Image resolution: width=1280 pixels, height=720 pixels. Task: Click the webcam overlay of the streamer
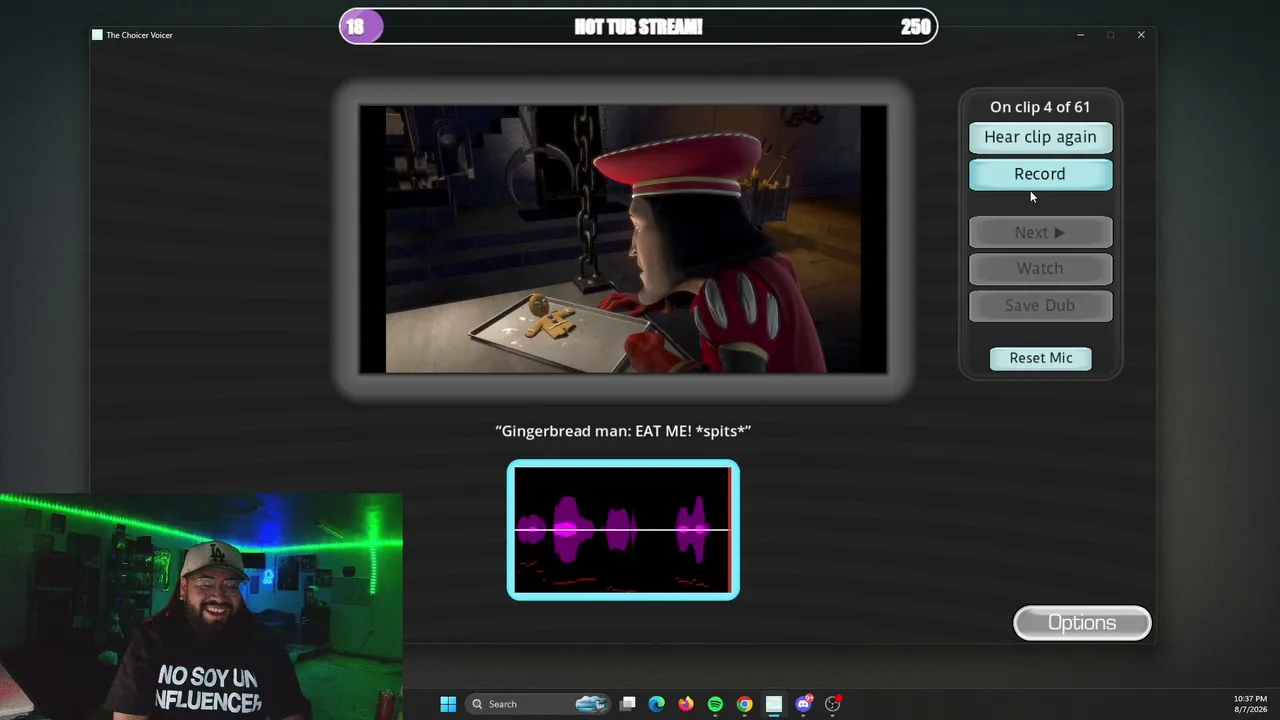[201, 606]
